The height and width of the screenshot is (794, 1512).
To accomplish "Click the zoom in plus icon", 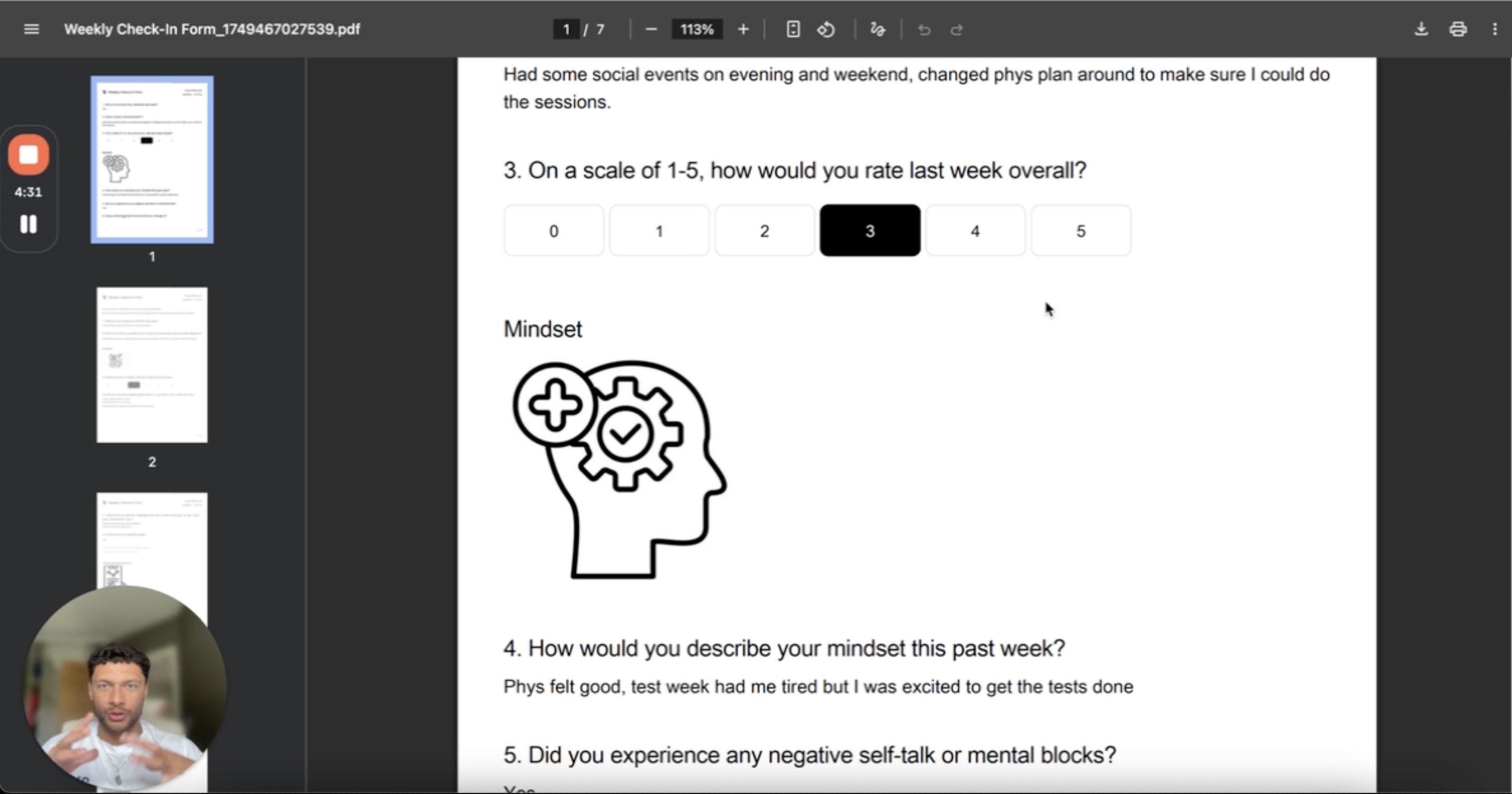I will pos(743,29).
